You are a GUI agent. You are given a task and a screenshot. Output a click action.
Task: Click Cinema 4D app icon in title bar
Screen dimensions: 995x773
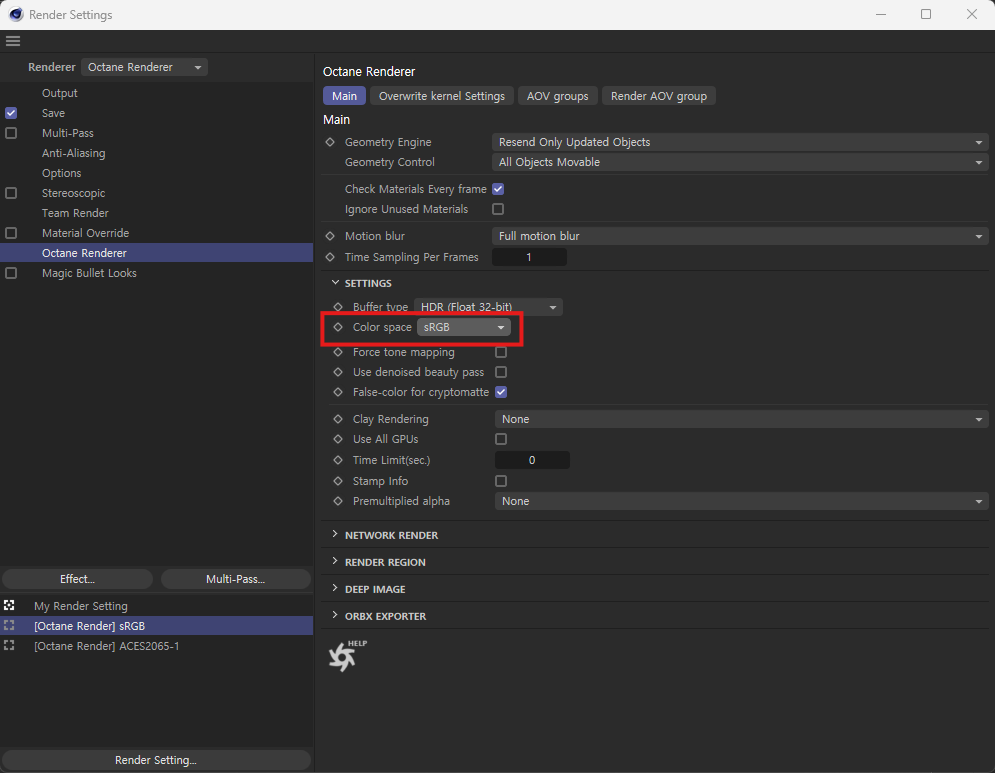pyautogui.click(x=15, y=14)
